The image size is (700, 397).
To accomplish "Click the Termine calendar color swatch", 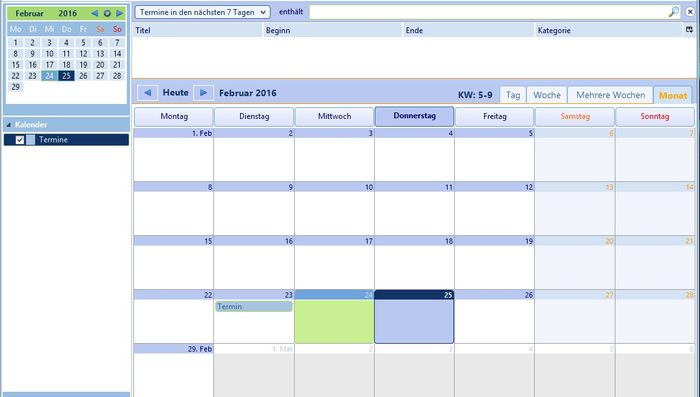I will tap(30, 140).
